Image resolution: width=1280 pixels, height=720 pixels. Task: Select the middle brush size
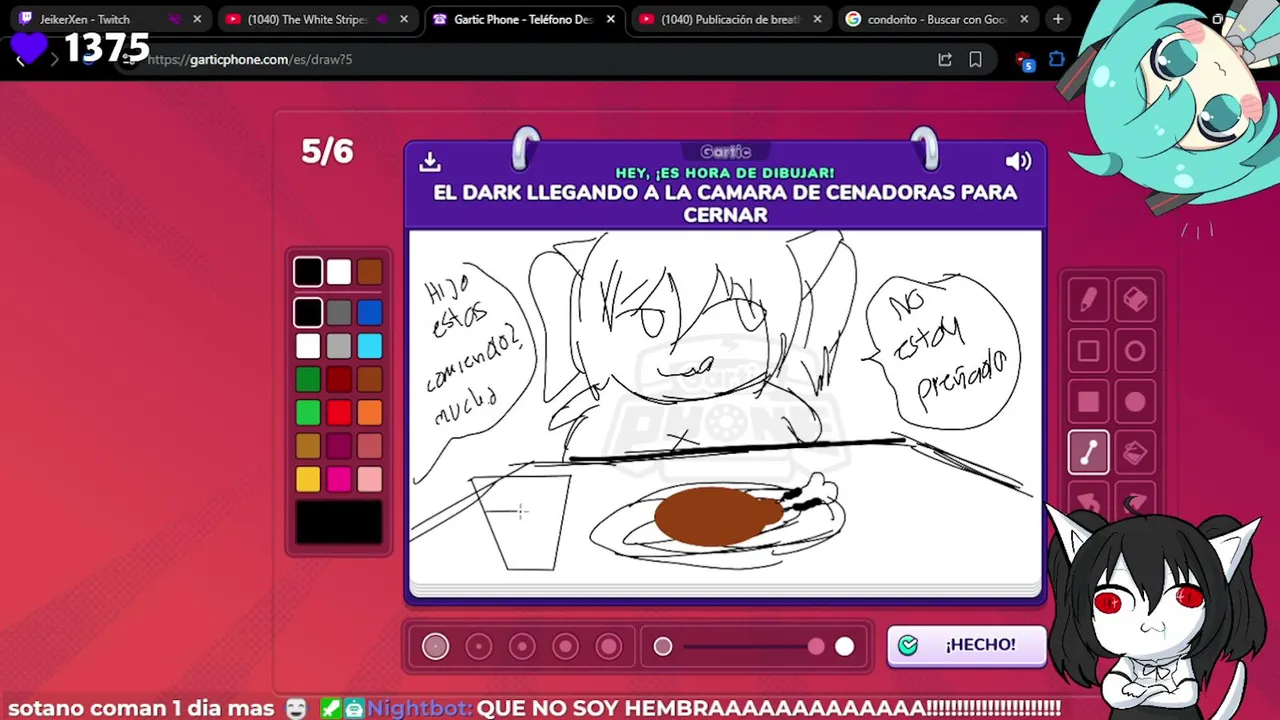(x=522, y=646)
